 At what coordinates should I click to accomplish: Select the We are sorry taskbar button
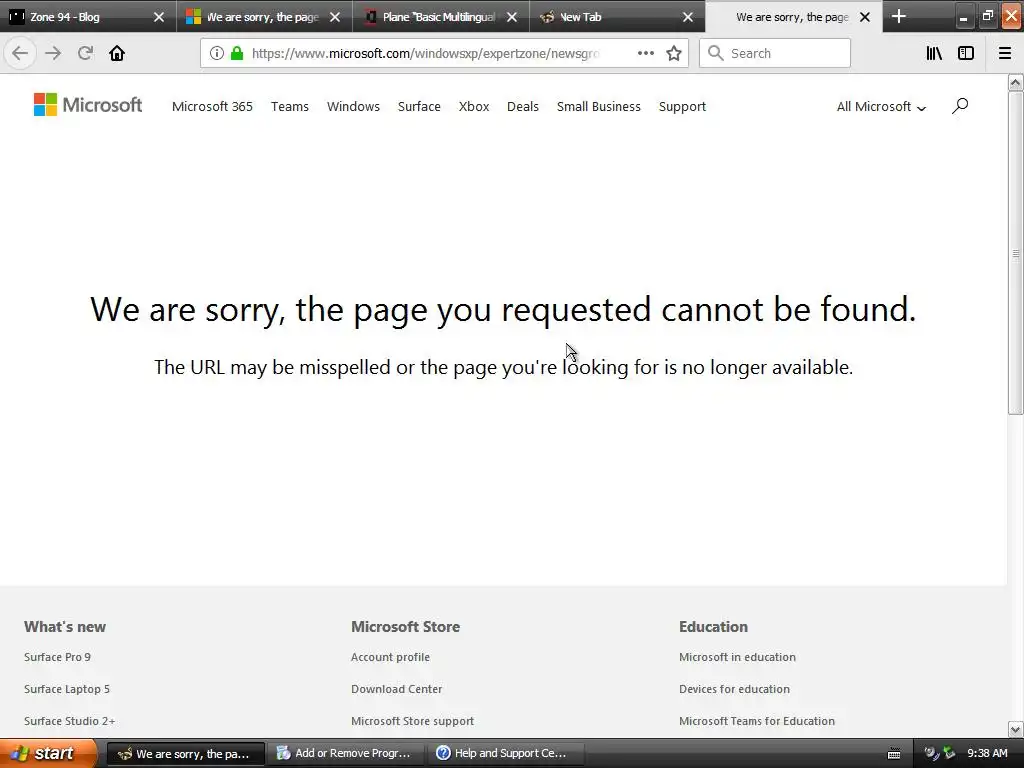[x=185, y=753]
